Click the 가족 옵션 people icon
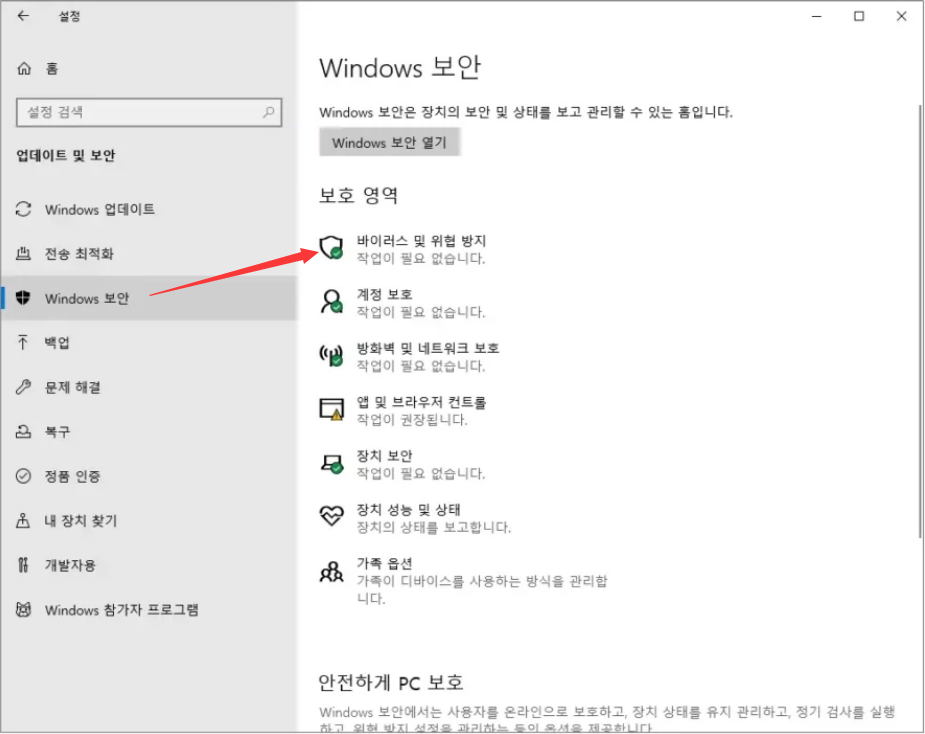 (332, 571)
